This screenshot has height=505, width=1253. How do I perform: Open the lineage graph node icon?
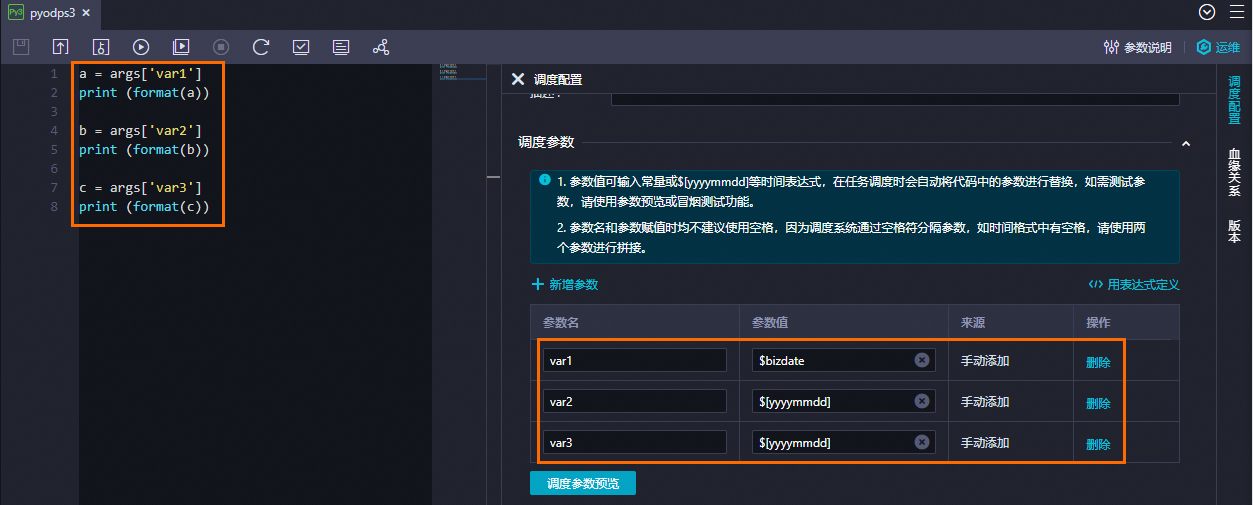[381, 47]
